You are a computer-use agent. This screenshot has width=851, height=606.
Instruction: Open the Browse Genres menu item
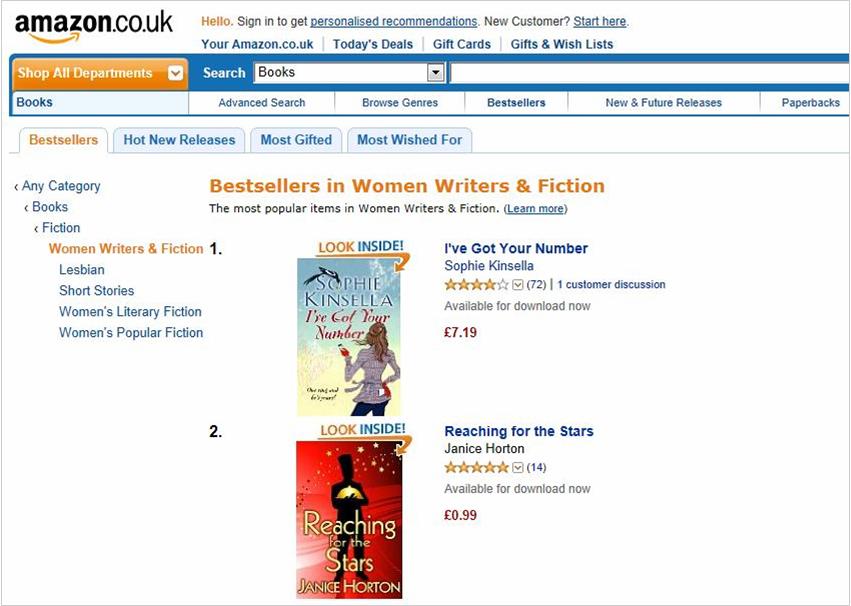tap(400, 103)
